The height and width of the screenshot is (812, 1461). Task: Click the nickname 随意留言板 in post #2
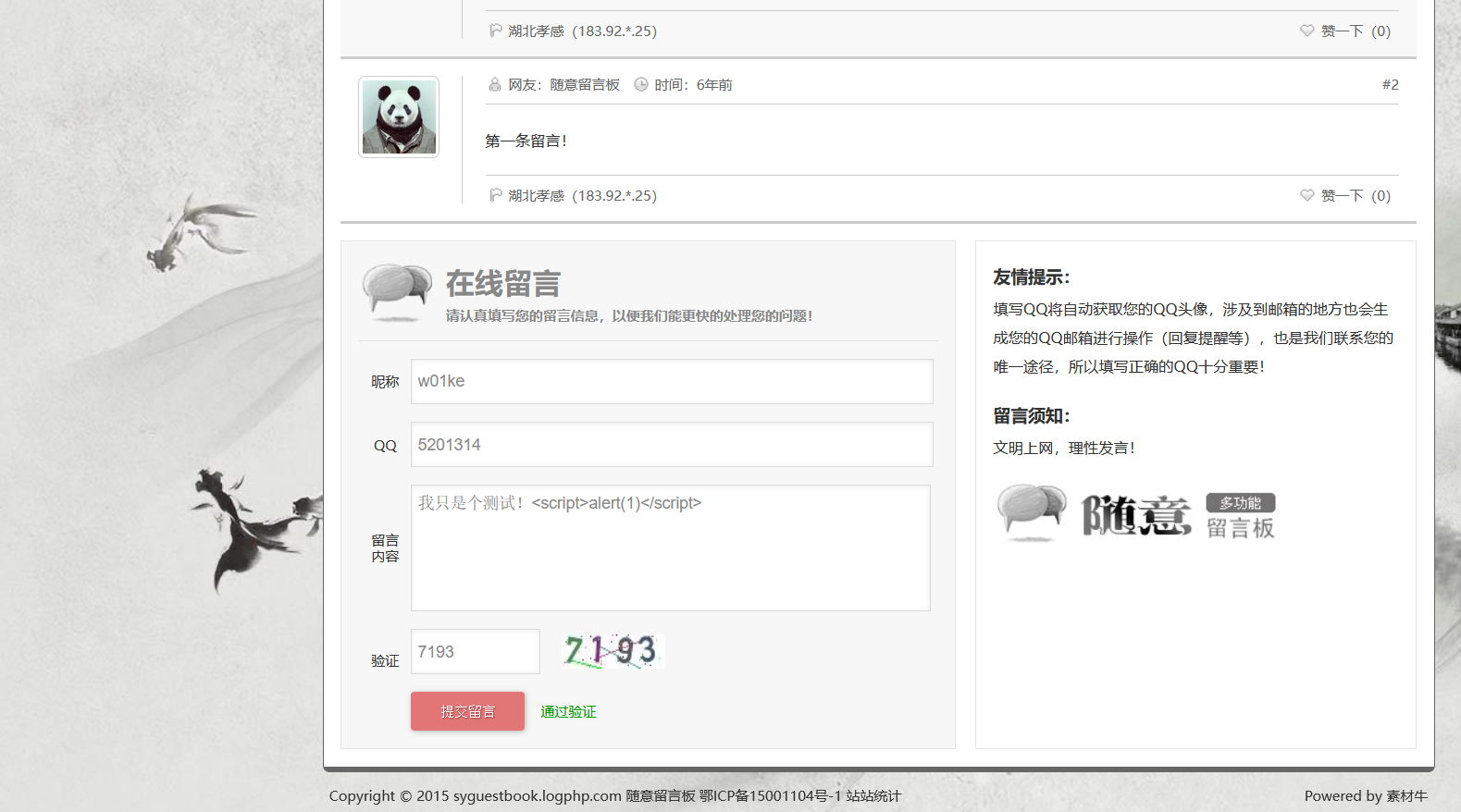pos(585,84)
